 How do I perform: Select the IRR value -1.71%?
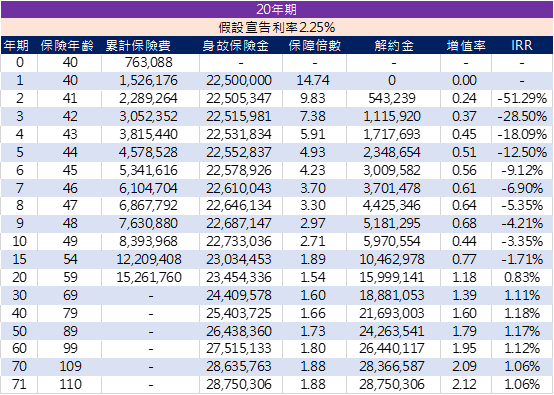[522, 260]
